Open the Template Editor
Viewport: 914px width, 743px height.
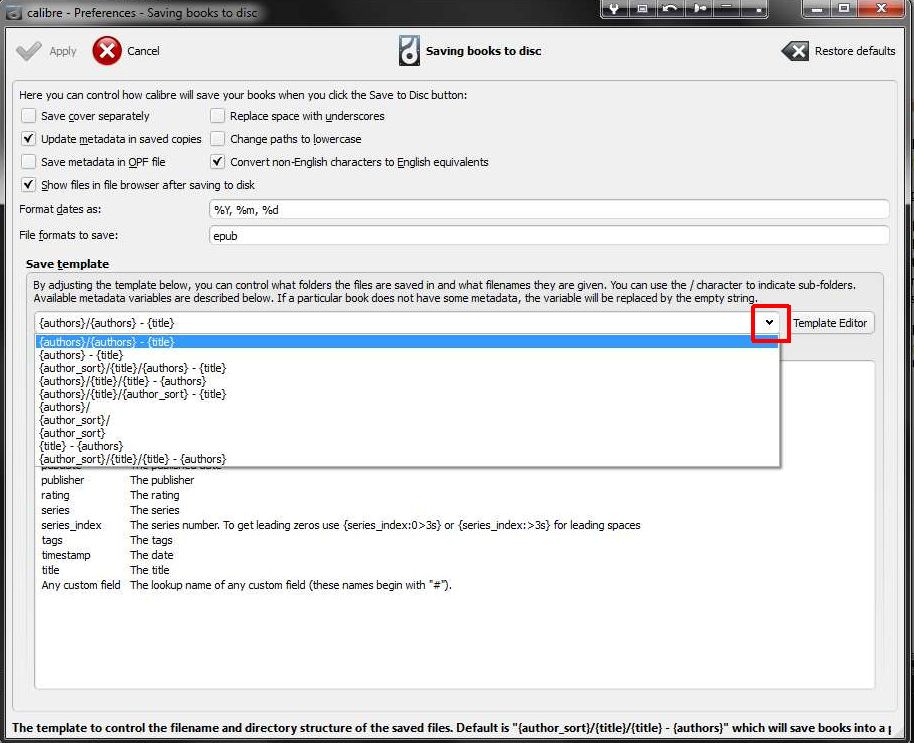(830, 323)
